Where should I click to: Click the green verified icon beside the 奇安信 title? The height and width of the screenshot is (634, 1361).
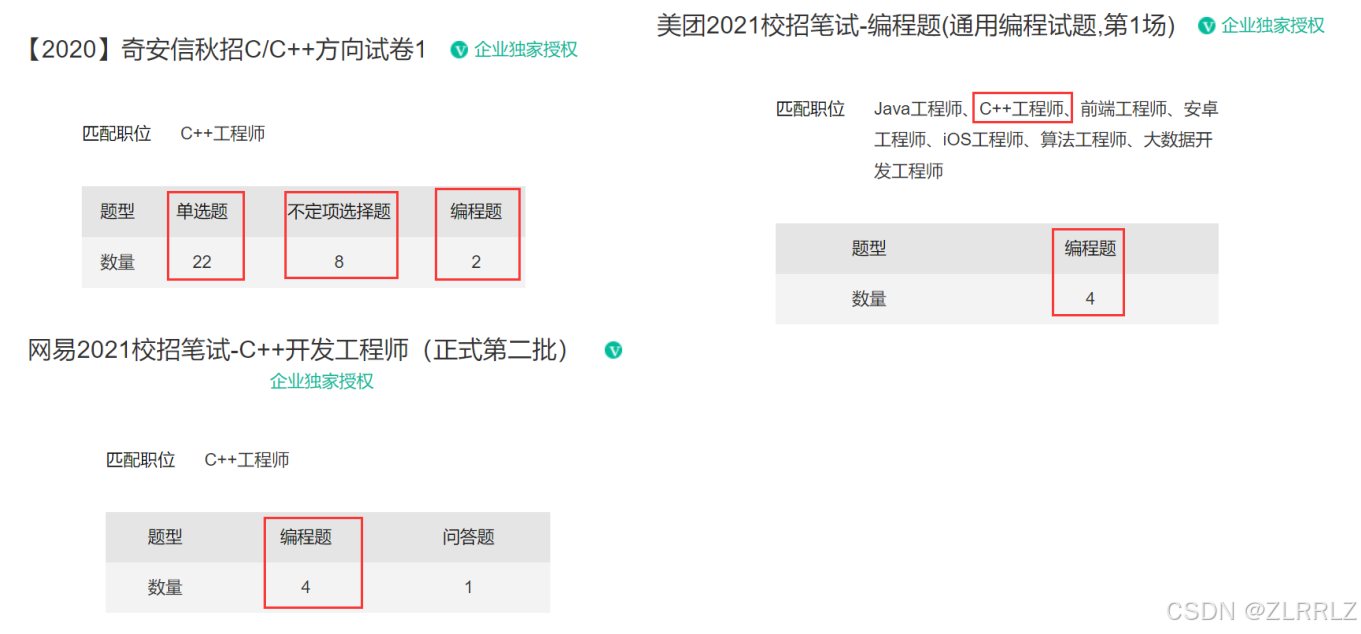459,49
